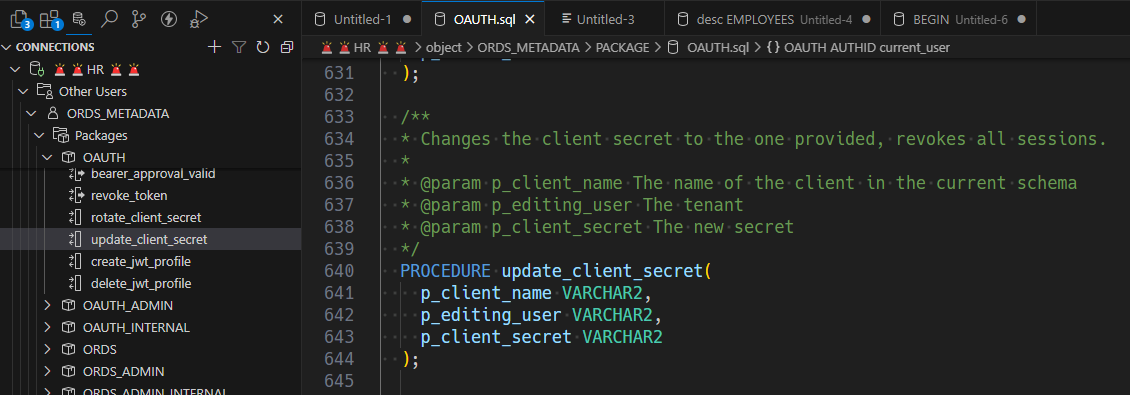Click the OAUTH_ADMIN package cube icon
Image resolution: width=1130 pixels, height=395 pixels.
coord(68,306)
